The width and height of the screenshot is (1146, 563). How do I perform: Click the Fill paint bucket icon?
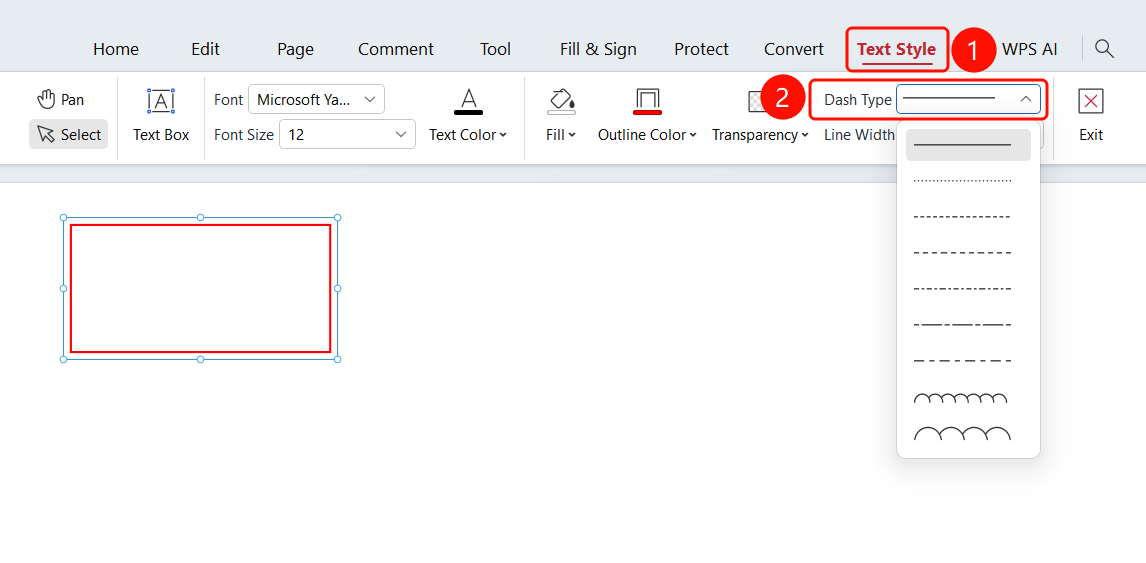coord(561,101)
